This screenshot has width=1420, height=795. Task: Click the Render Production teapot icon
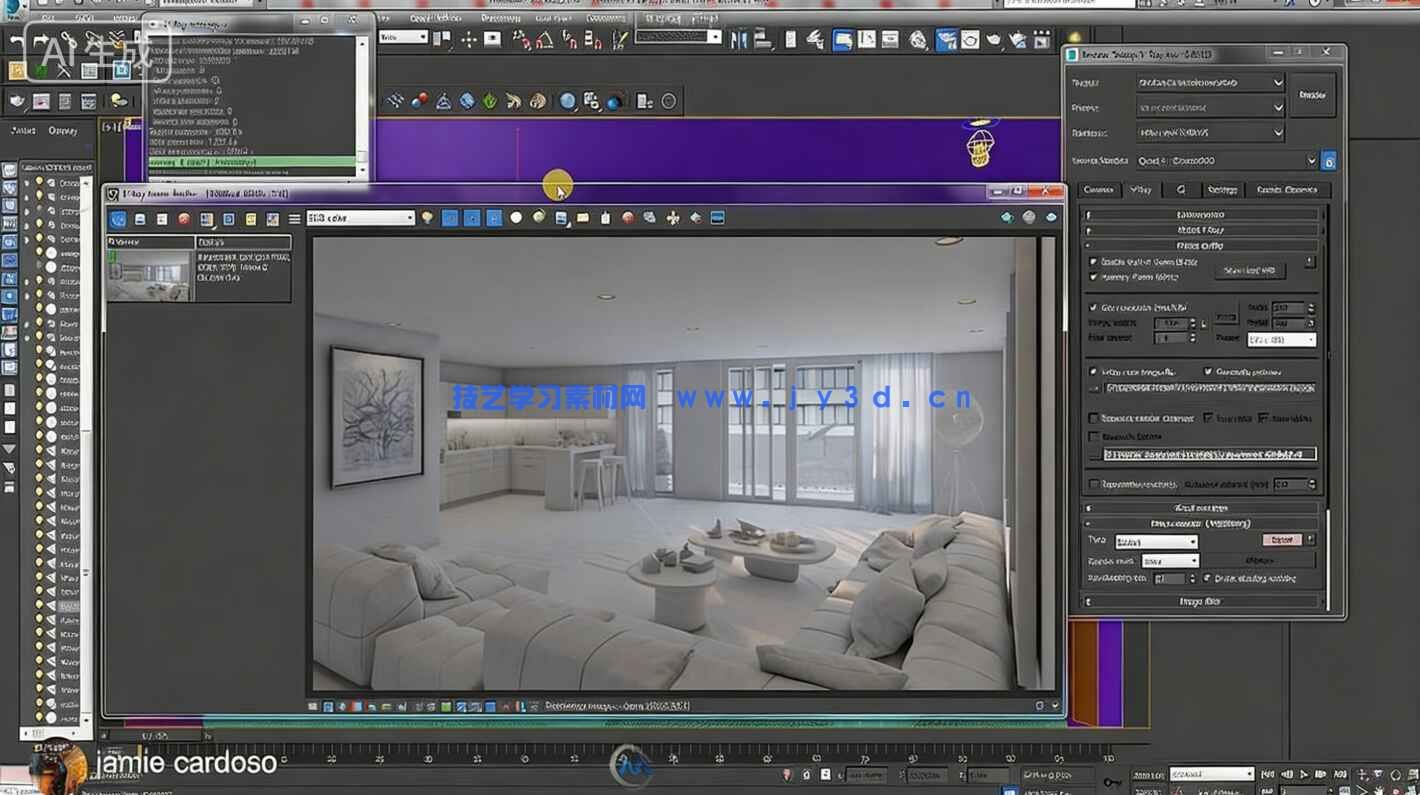1018,39
